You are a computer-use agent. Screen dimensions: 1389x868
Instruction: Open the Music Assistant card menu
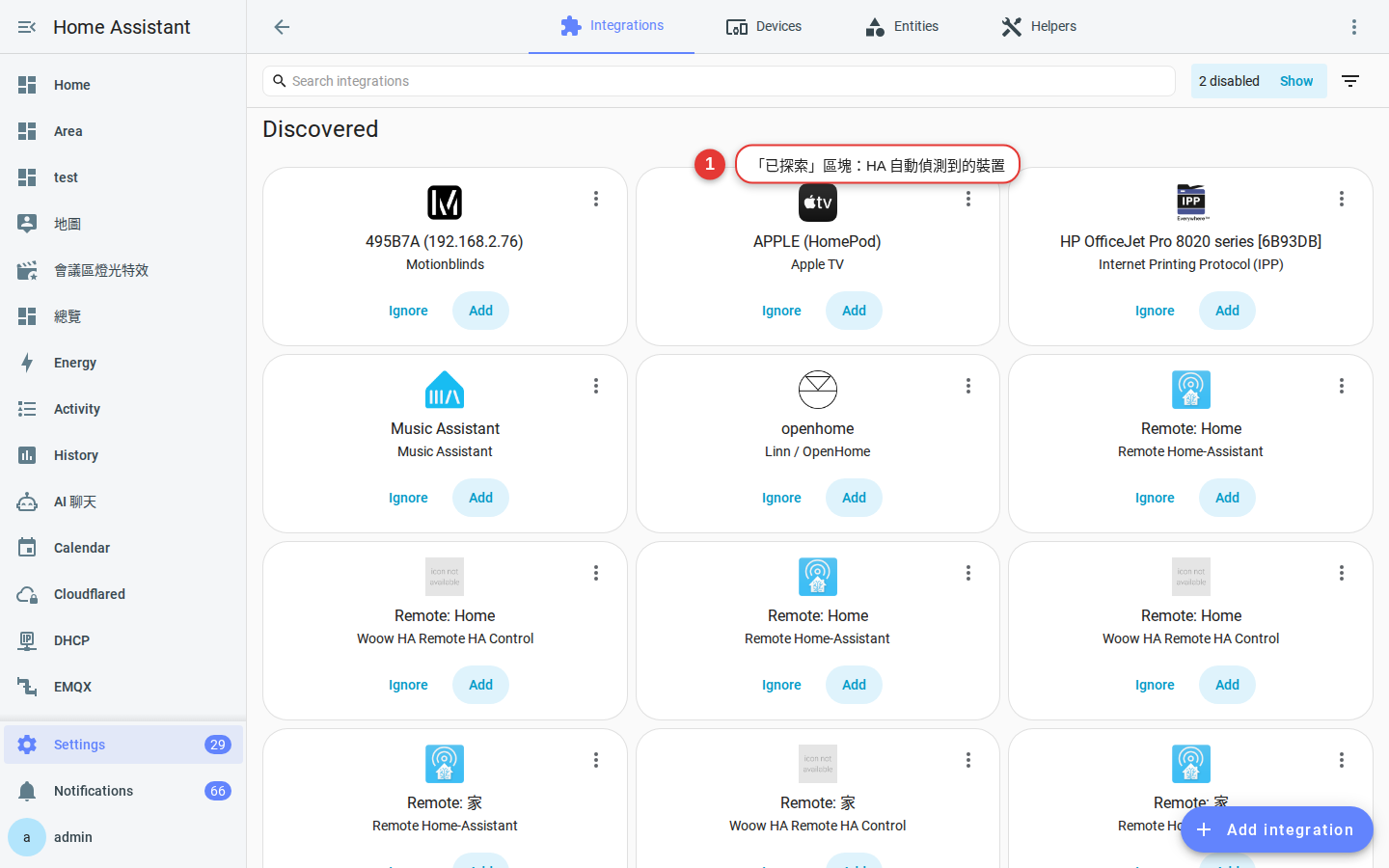tap(596, 386)
